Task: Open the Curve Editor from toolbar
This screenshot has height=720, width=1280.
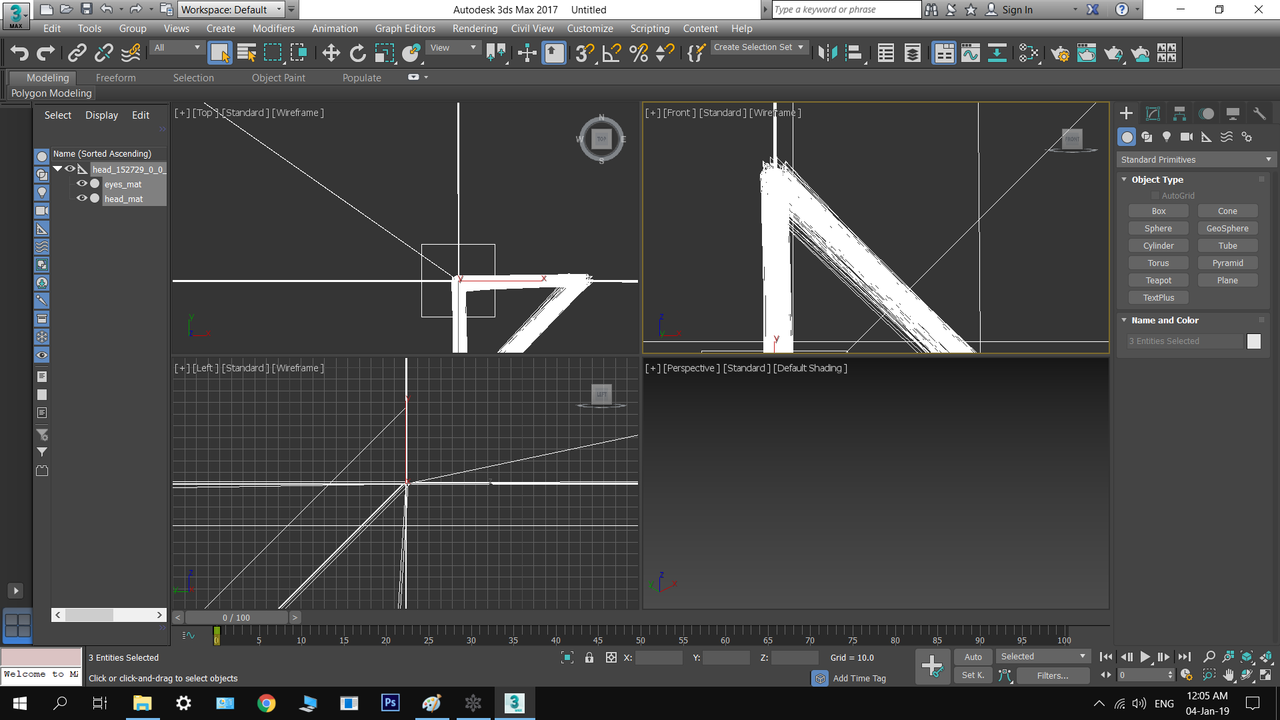Action: pyautogui.click(x=970, y=53)
